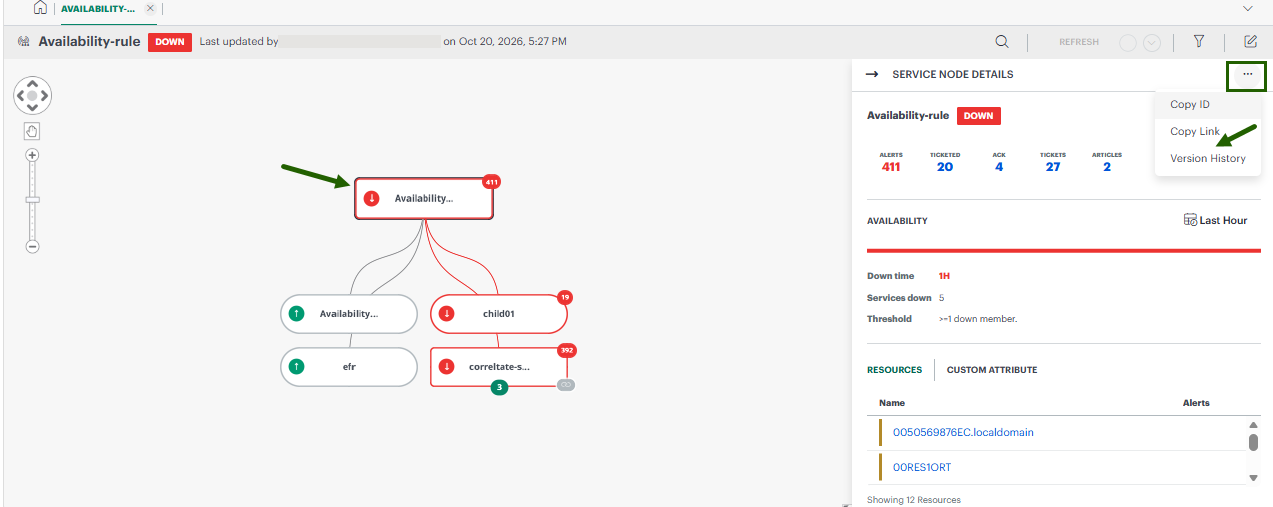This screenshot has height=507, width=1273.
Task: Click the Name column header
Action: click(892, 403)
